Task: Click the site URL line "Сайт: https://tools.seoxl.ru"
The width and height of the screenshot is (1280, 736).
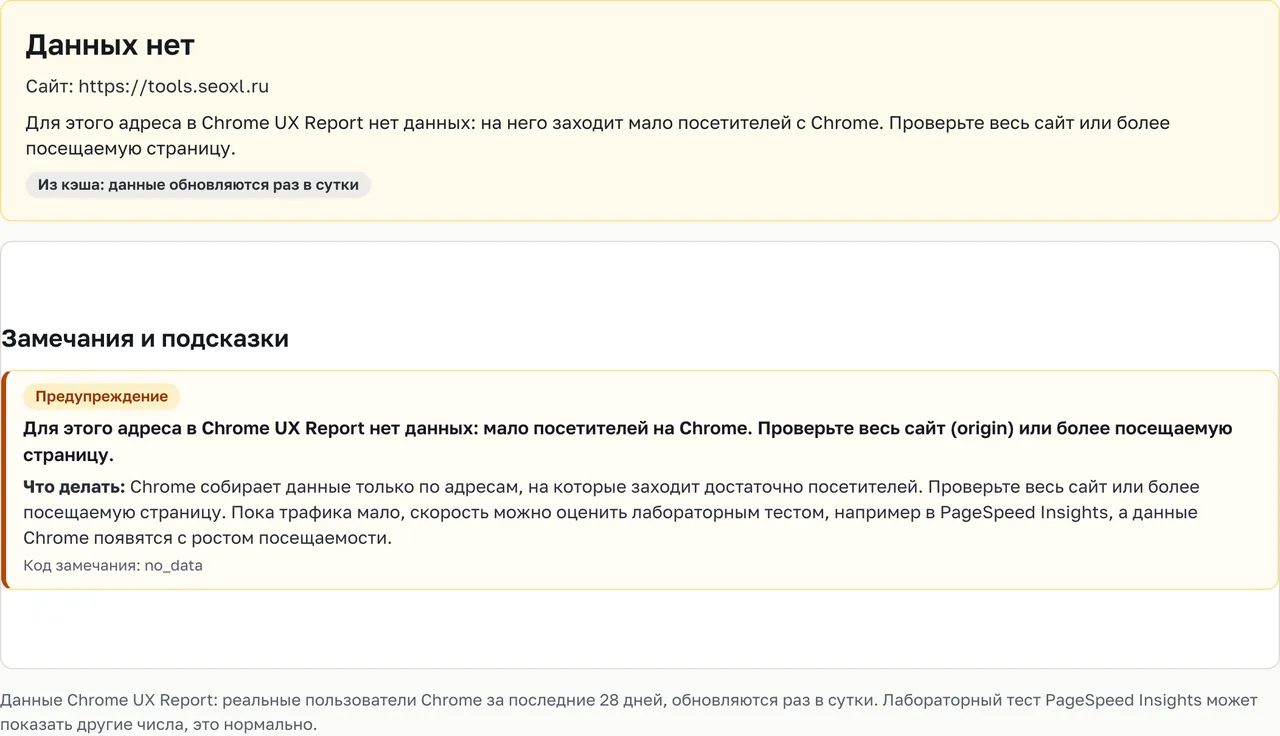Action: click(x=147, y=87)
